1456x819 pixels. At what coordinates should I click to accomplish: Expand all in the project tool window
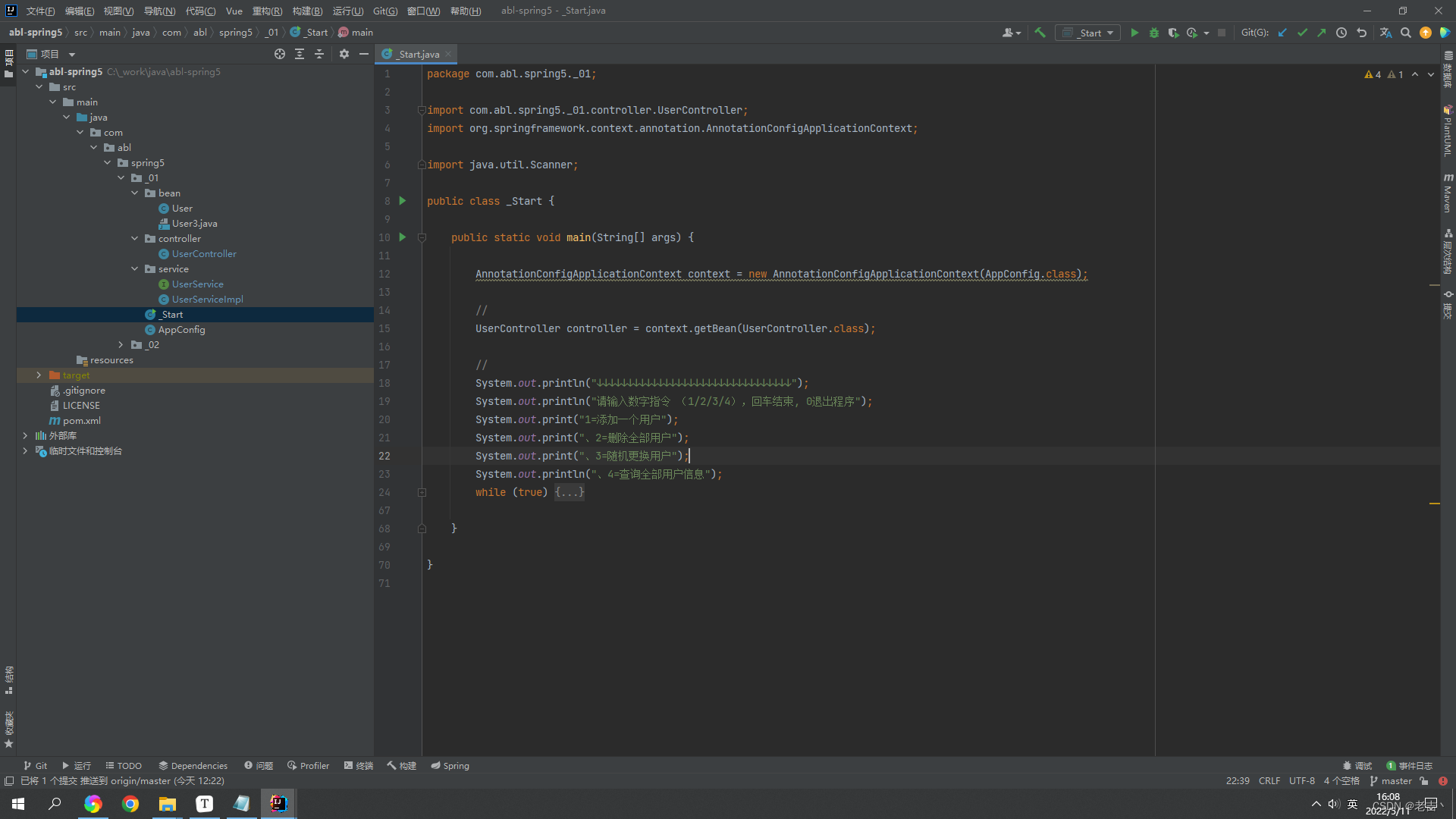point(300,54)
